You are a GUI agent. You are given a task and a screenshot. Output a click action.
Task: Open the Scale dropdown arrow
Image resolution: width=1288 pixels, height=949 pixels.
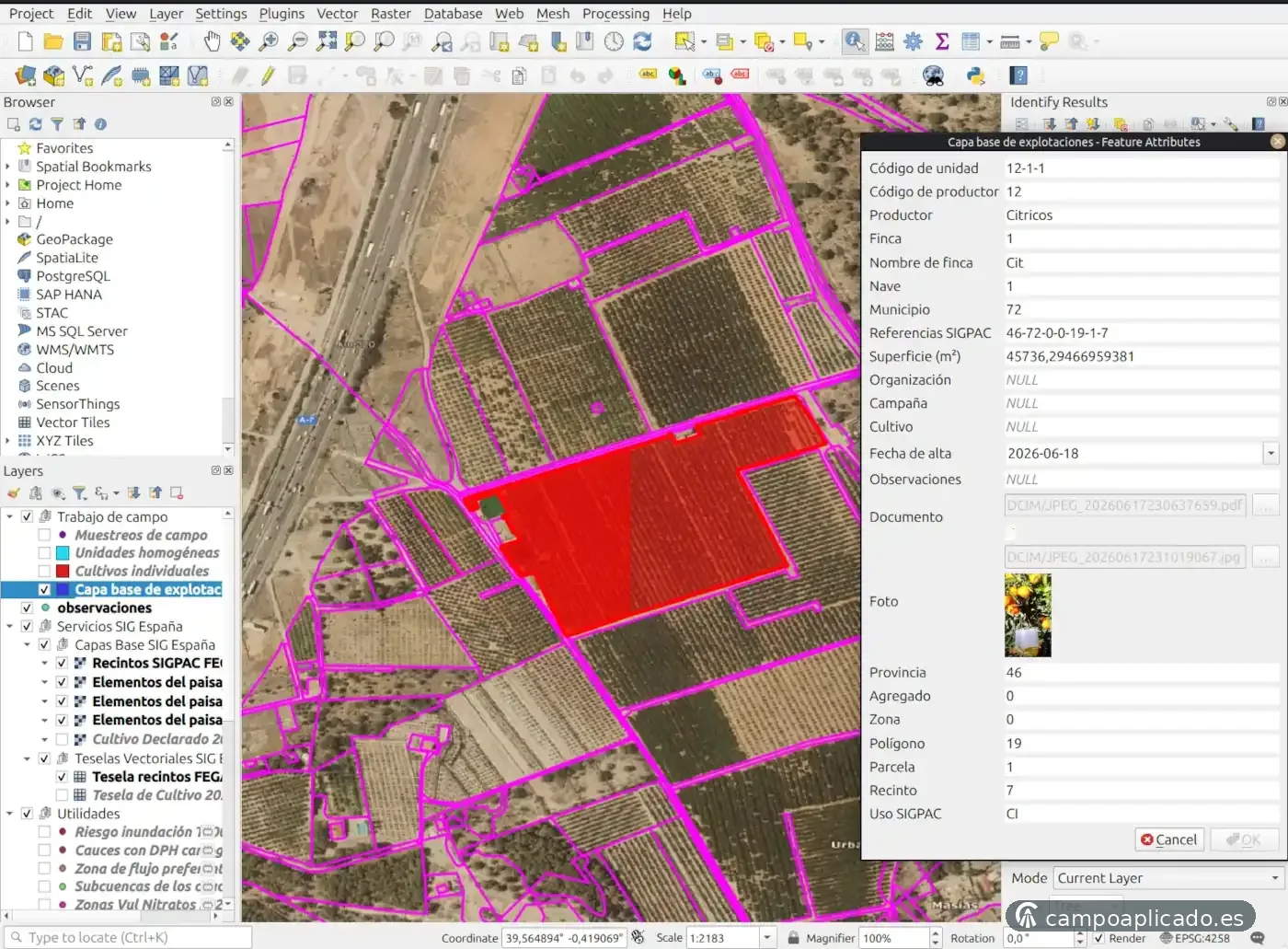(x=767, y=938)
